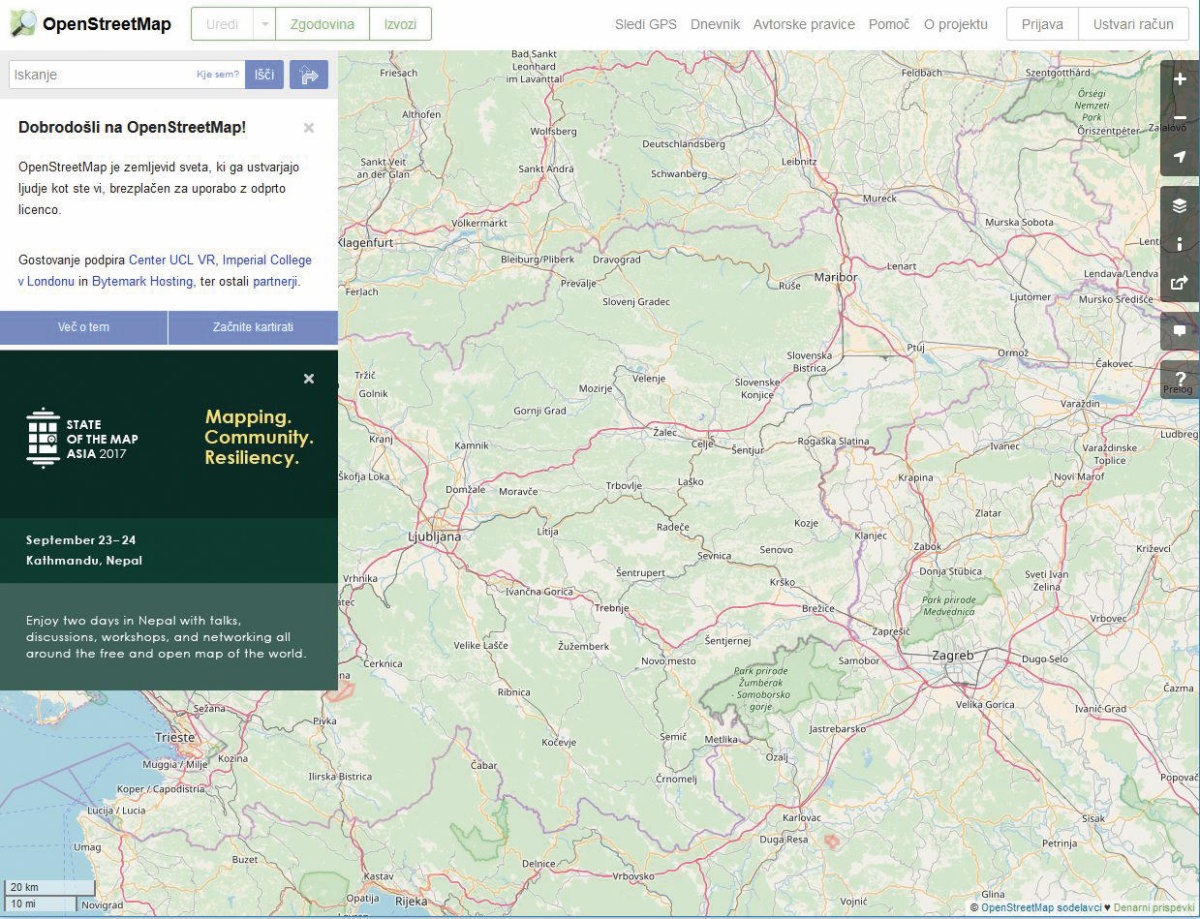Open Sledi GPS in the top menu
The height and width of the screenshot is (919, 1200).
645,24
